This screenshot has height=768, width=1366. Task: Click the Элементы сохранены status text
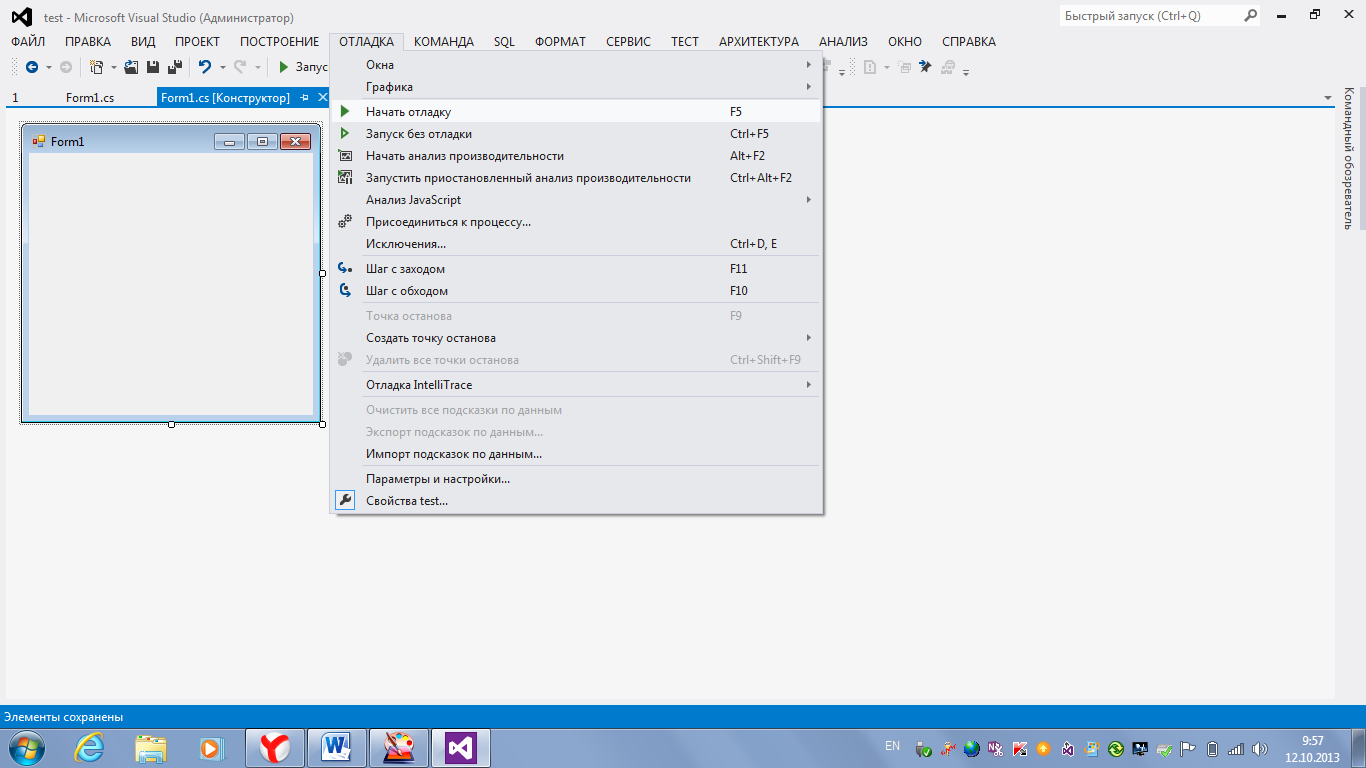click(x=64, y=717)
